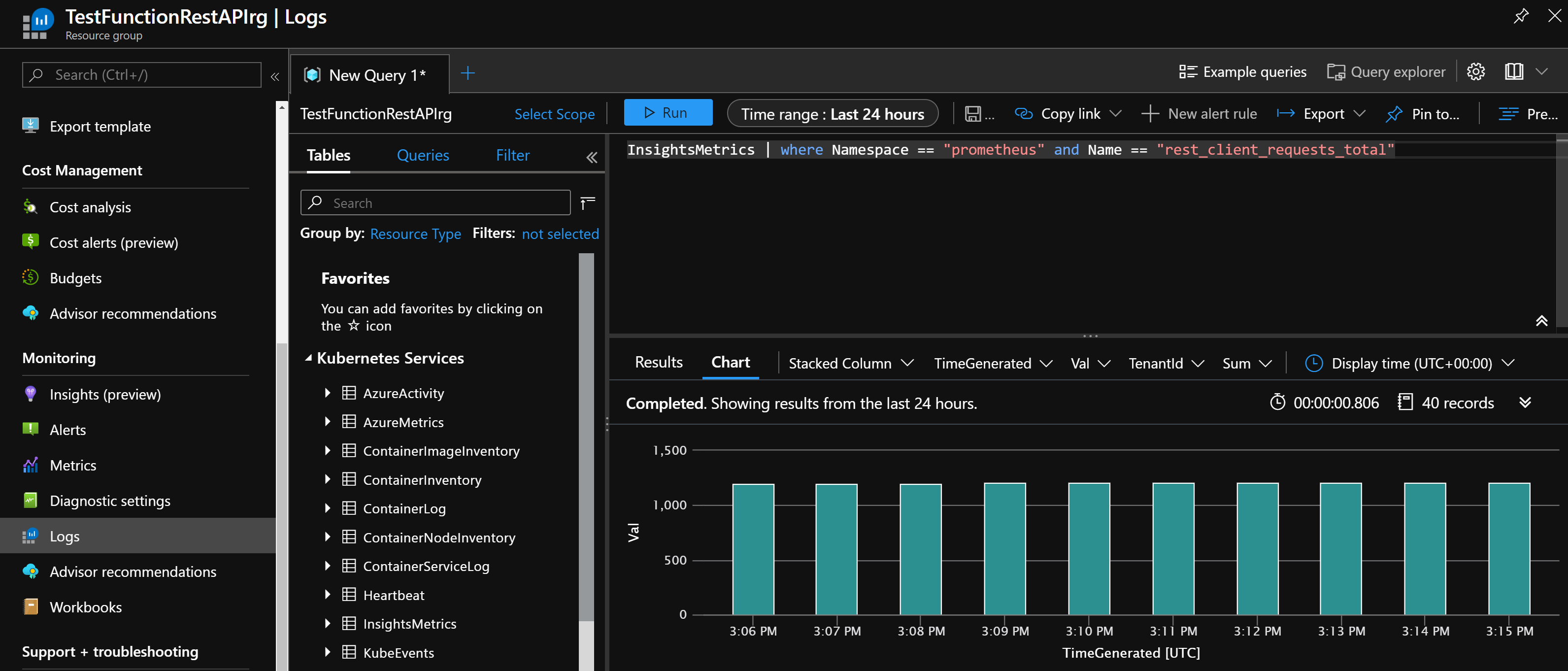The height and width of the screenshot is (671, 1568).
Task: Click the settings gear icon
Action: click(x=1475, y=72)
